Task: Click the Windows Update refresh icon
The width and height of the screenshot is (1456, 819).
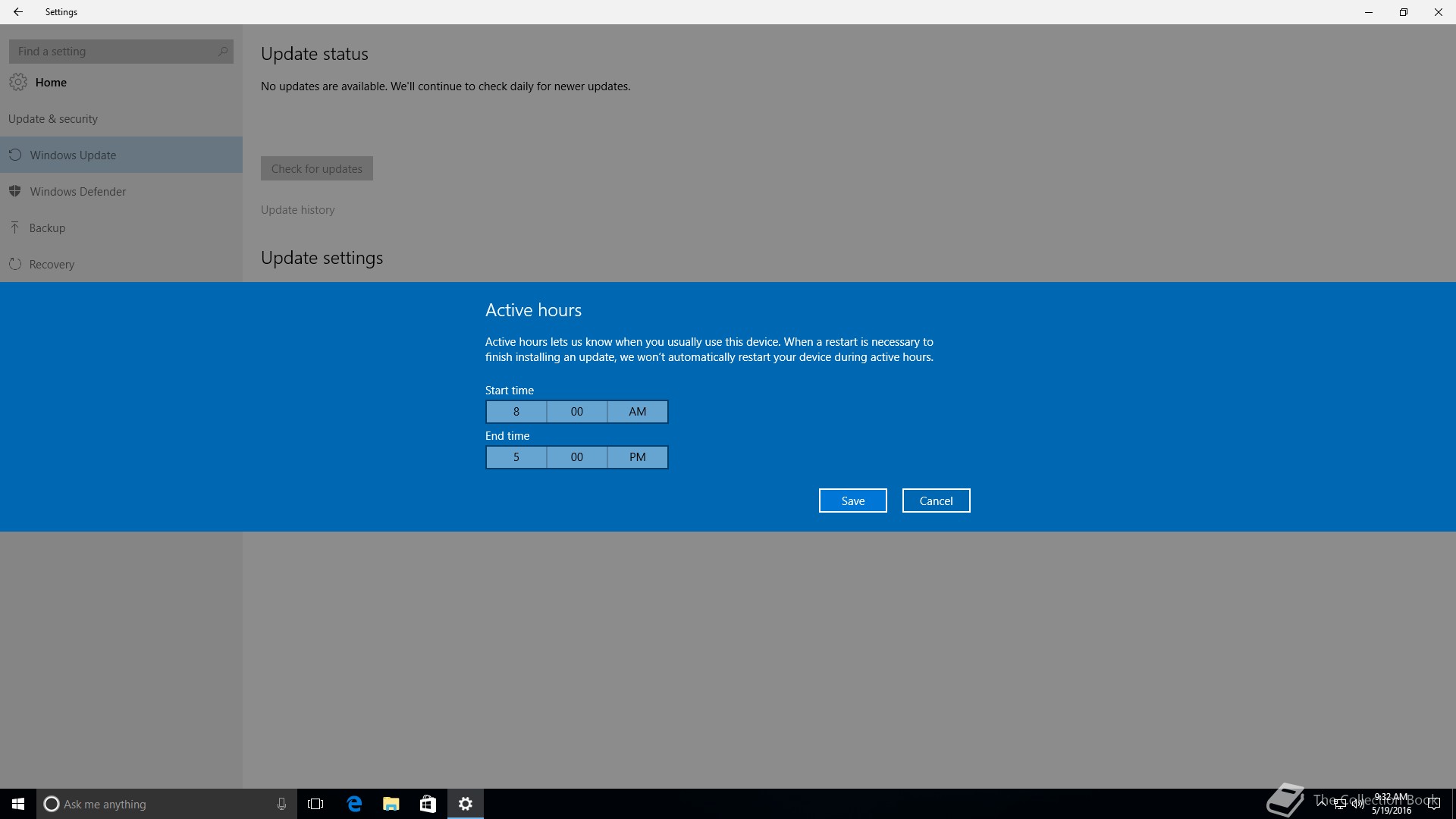Action: tap(15, 155)
